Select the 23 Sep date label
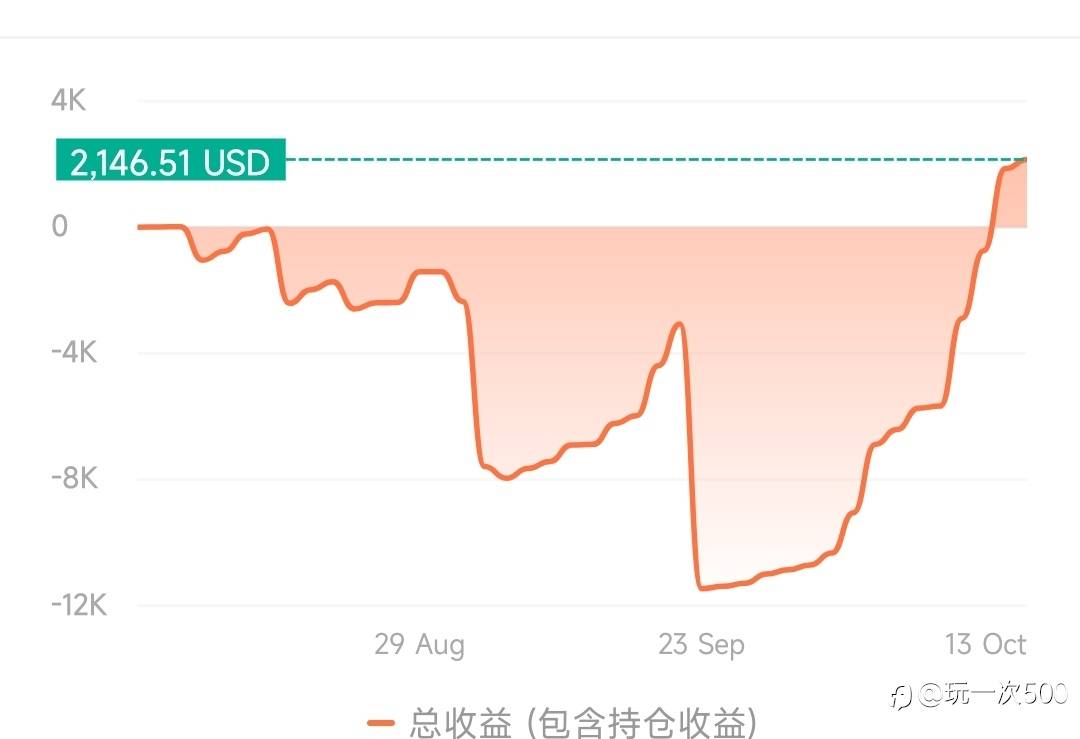This screenshot has width=1080, height=739. 701,645
